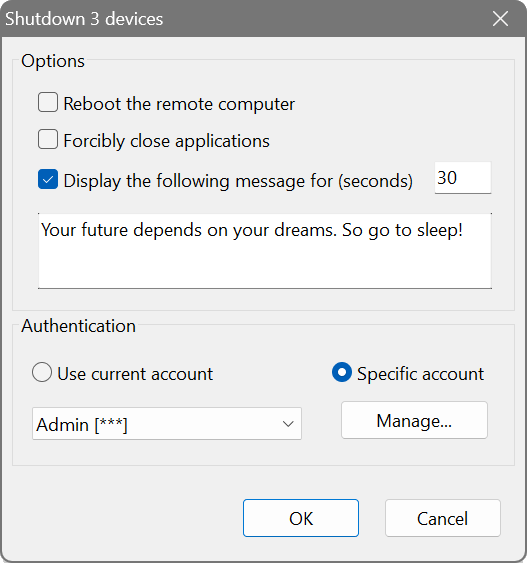Image resolution: width=527 pixels, height=563 pixels.
Task: Click the Cancel button
Action: (x=443, y=518)
